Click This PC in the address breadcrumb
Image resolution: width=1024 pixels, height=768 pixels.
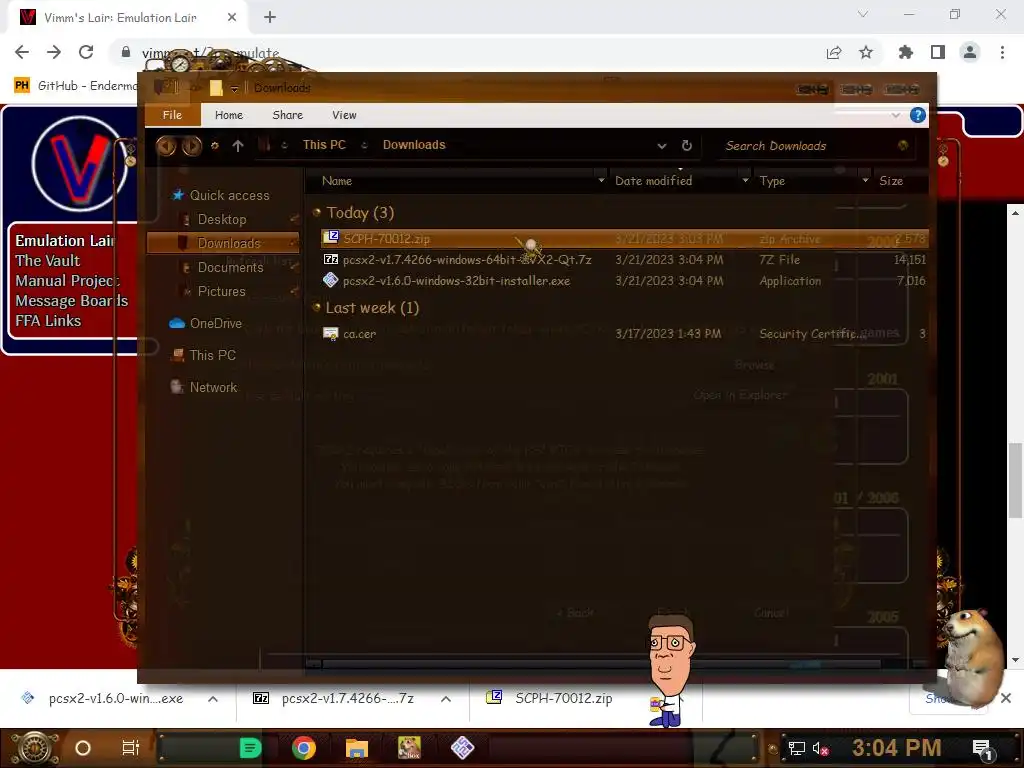pos(324,145)
